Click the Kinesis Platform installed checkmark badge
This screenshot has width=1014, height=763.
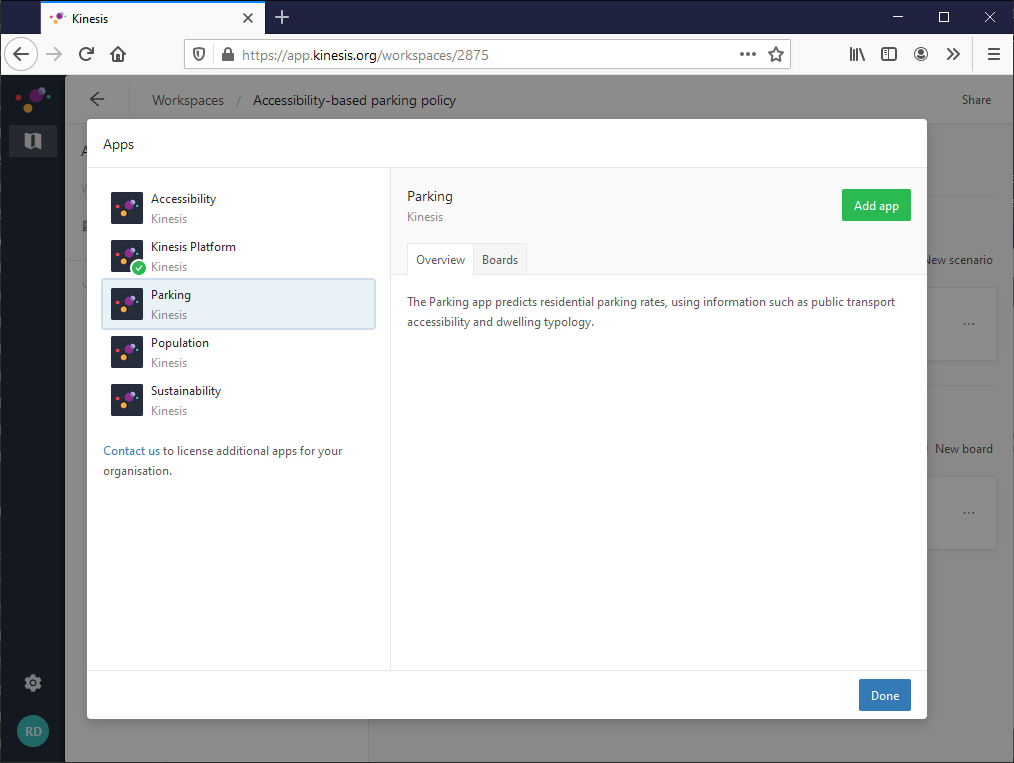138,267
